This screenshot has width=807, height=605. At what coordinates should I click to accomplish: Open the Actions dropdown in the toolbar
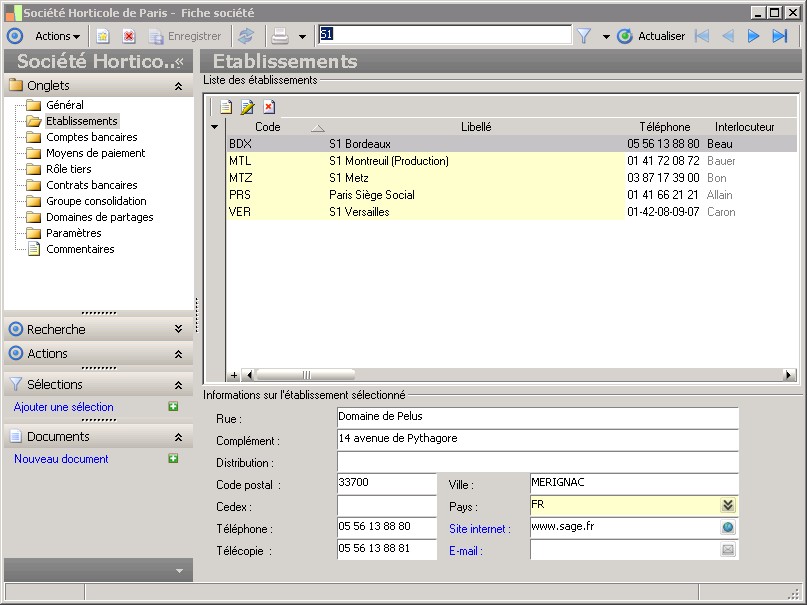pos(57,36)
